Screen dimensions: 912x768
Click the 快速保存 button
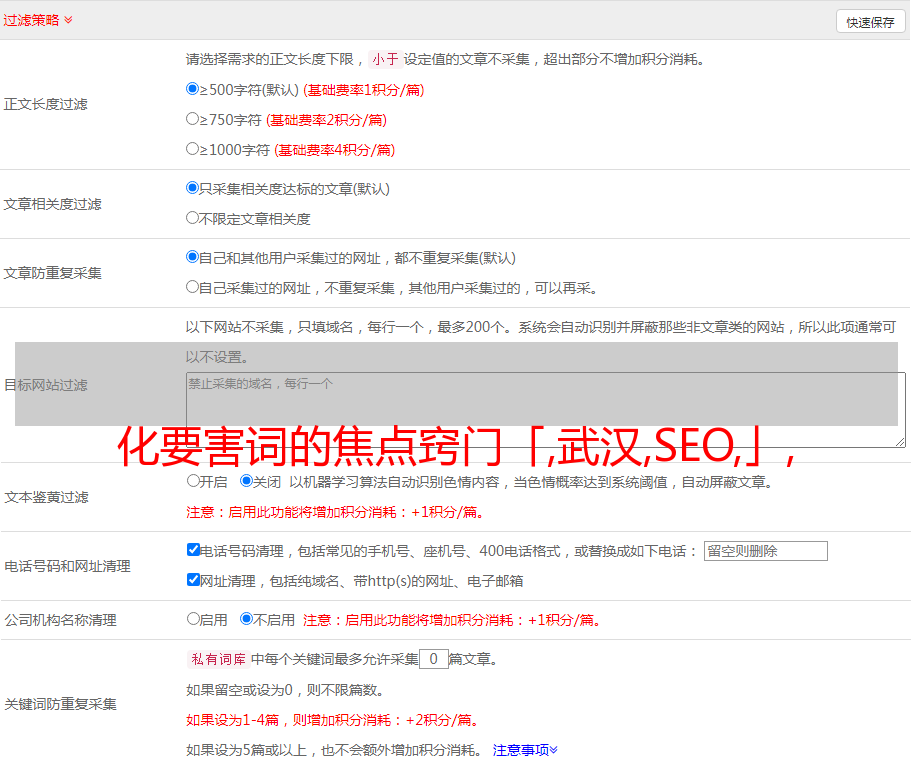point(870,22)
